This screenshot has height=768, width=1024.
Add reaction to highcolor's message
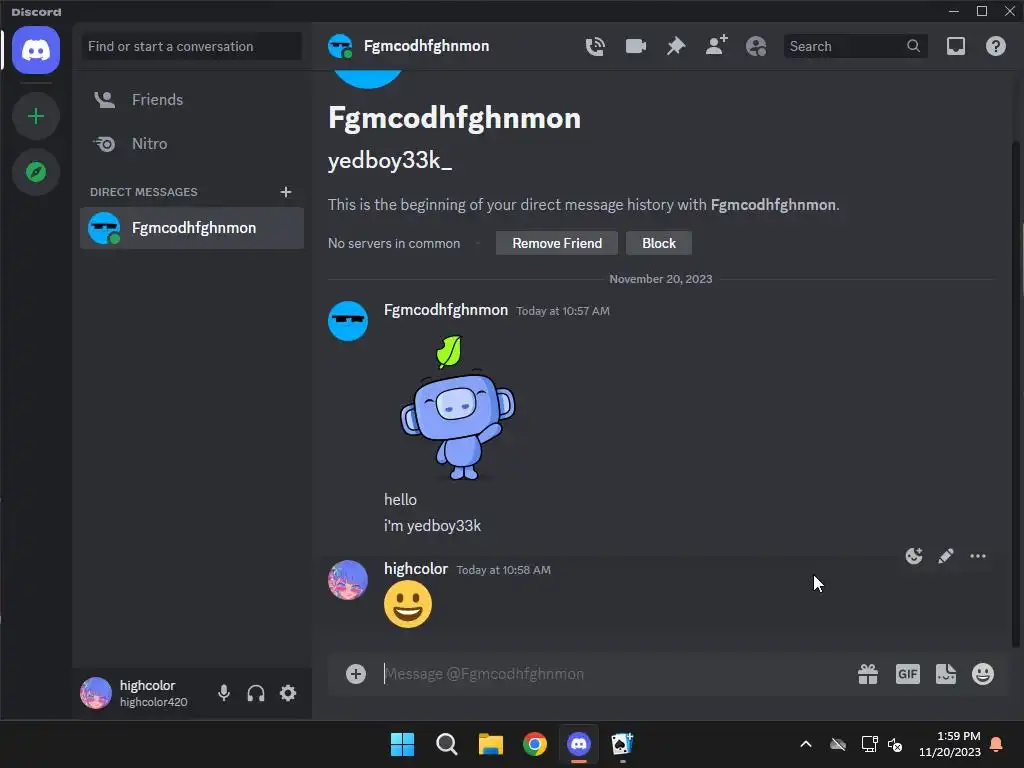point(914,556)
